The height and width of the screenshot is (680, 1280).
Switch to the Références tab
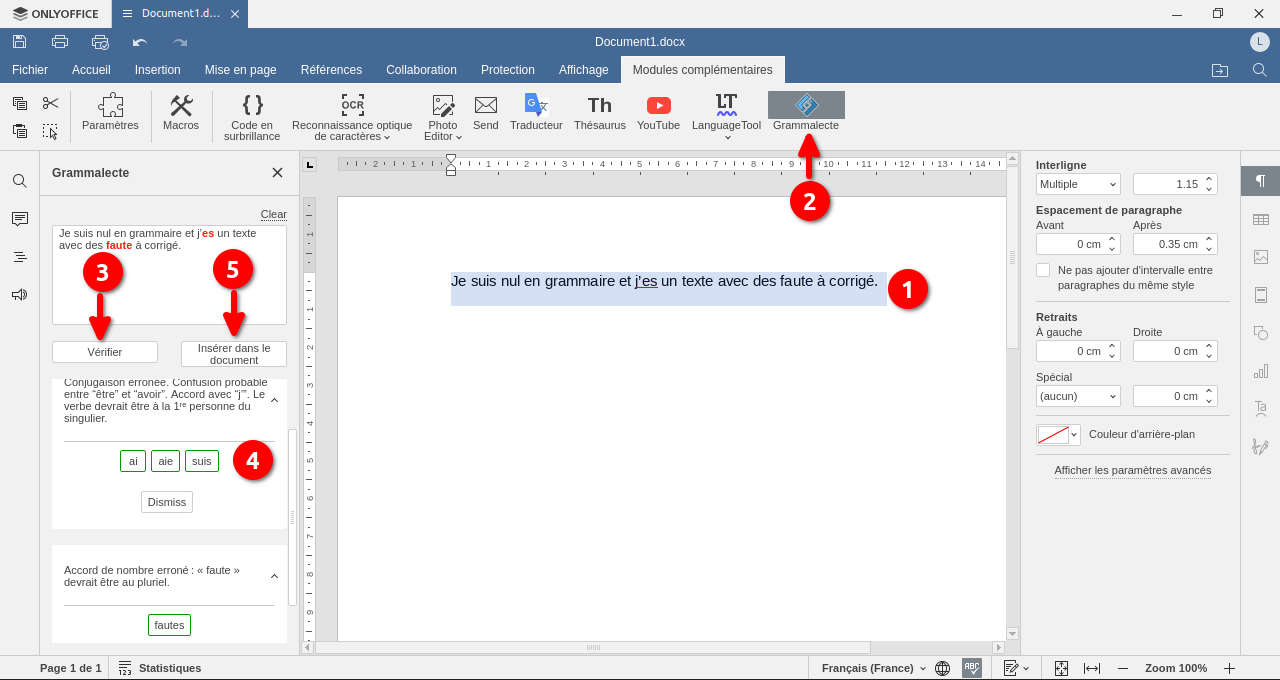(x=331, y=70)
